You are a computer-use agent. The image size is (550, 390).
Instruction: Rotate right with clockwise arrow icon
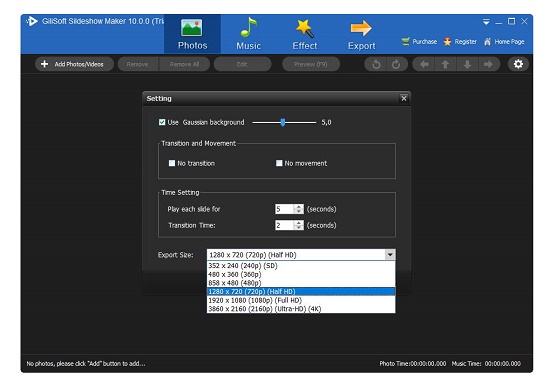click(396, 64)
